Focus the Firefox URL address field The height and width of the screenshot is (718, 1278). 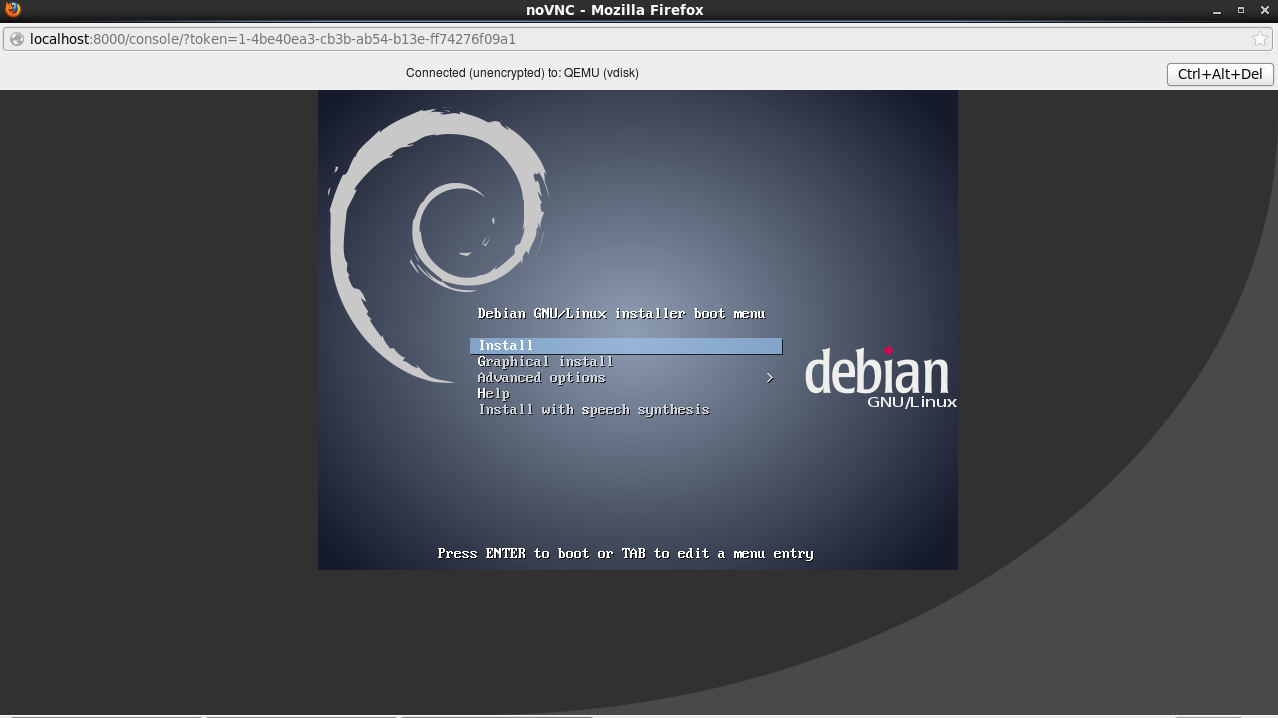point(636,39)
